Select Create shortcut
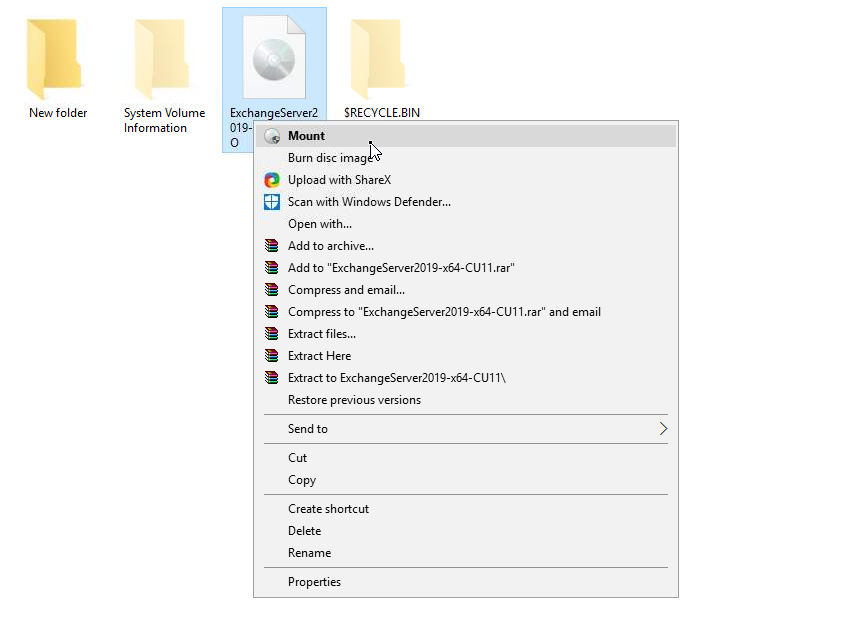Screen dimensions: 842x621 [466, 509]
